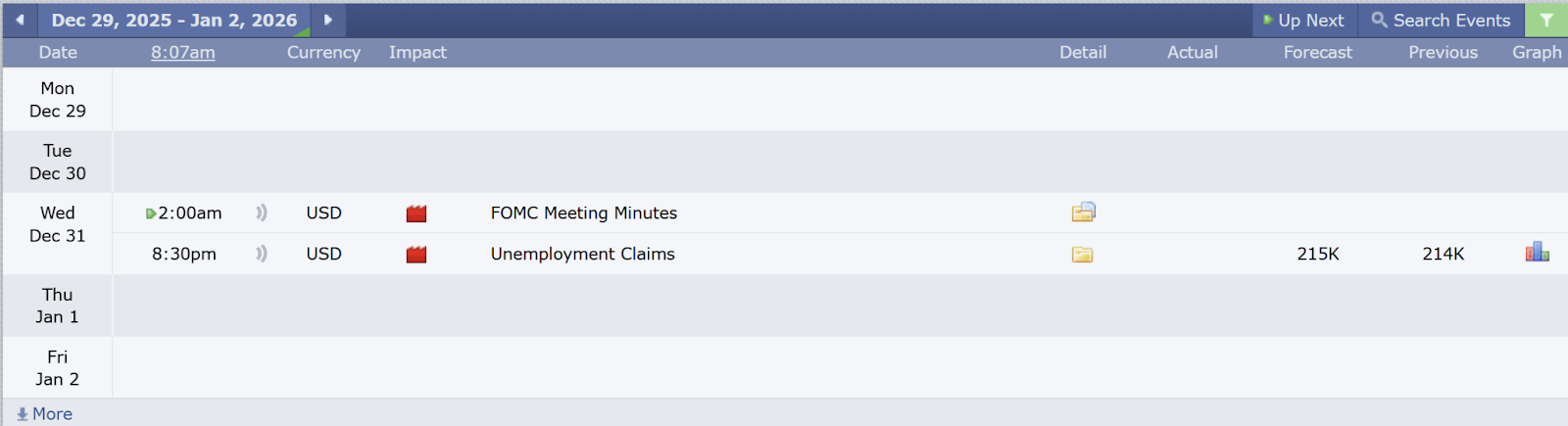Click red impact icon for FOMC Minutes
The image size is (1568, 426).
coord(416,213)
